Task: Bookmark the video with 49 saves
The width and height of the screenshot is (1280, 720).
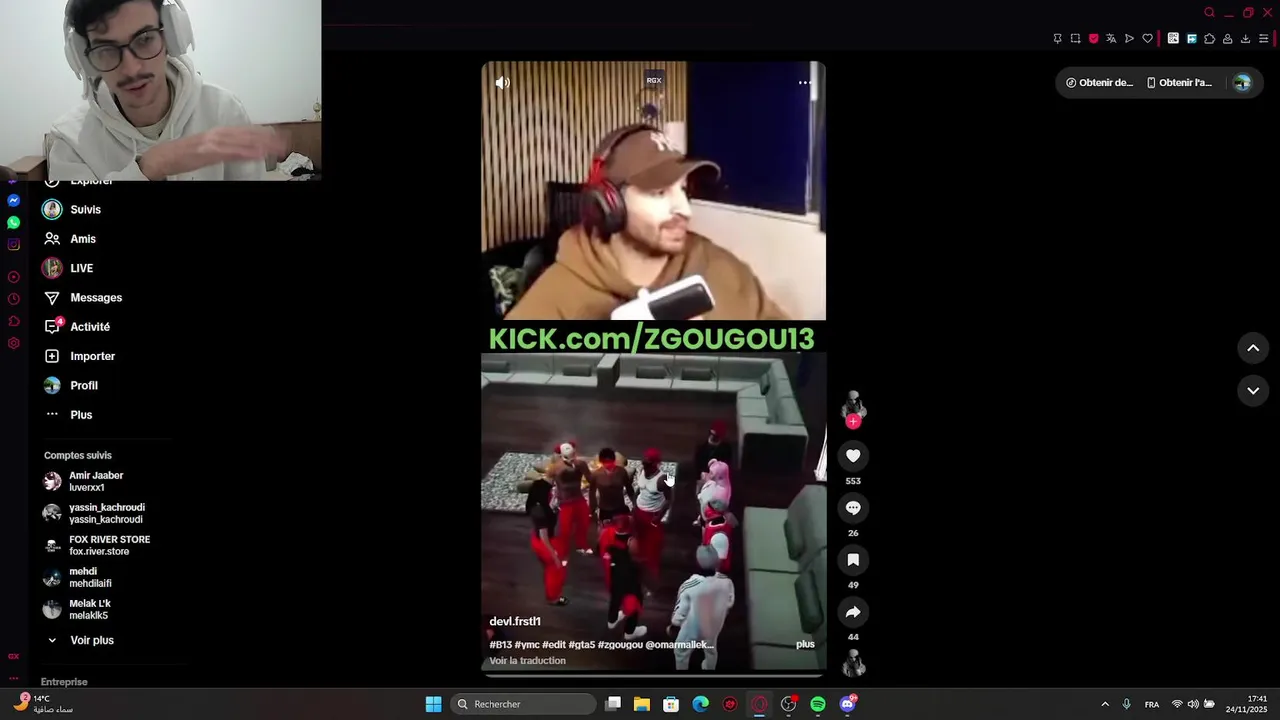Action: point(853,560)
